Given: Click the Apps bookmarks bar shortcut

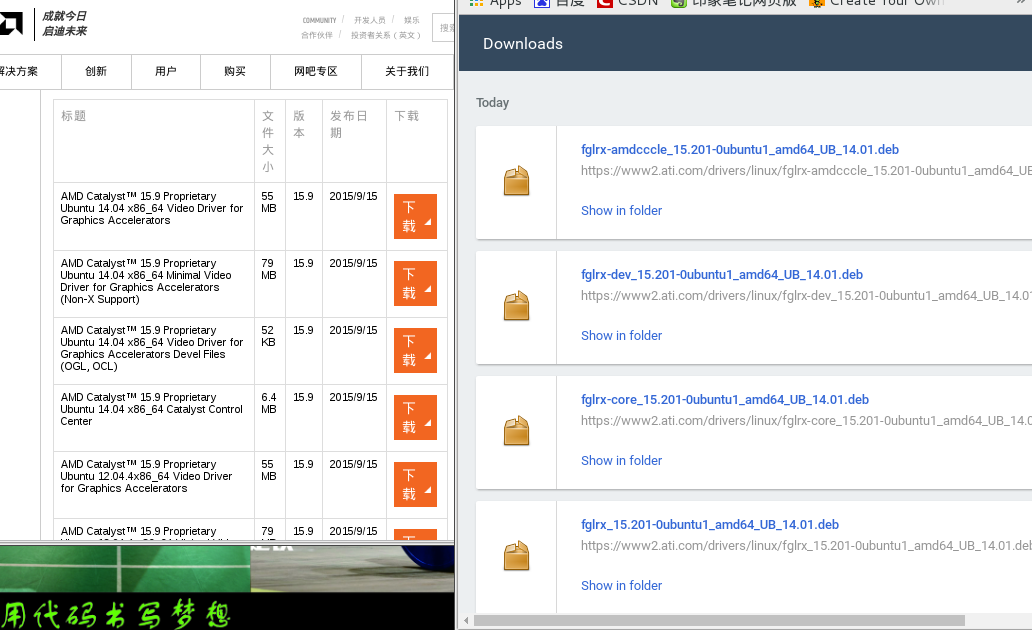Looking at the screenshot, I should 495,3.
